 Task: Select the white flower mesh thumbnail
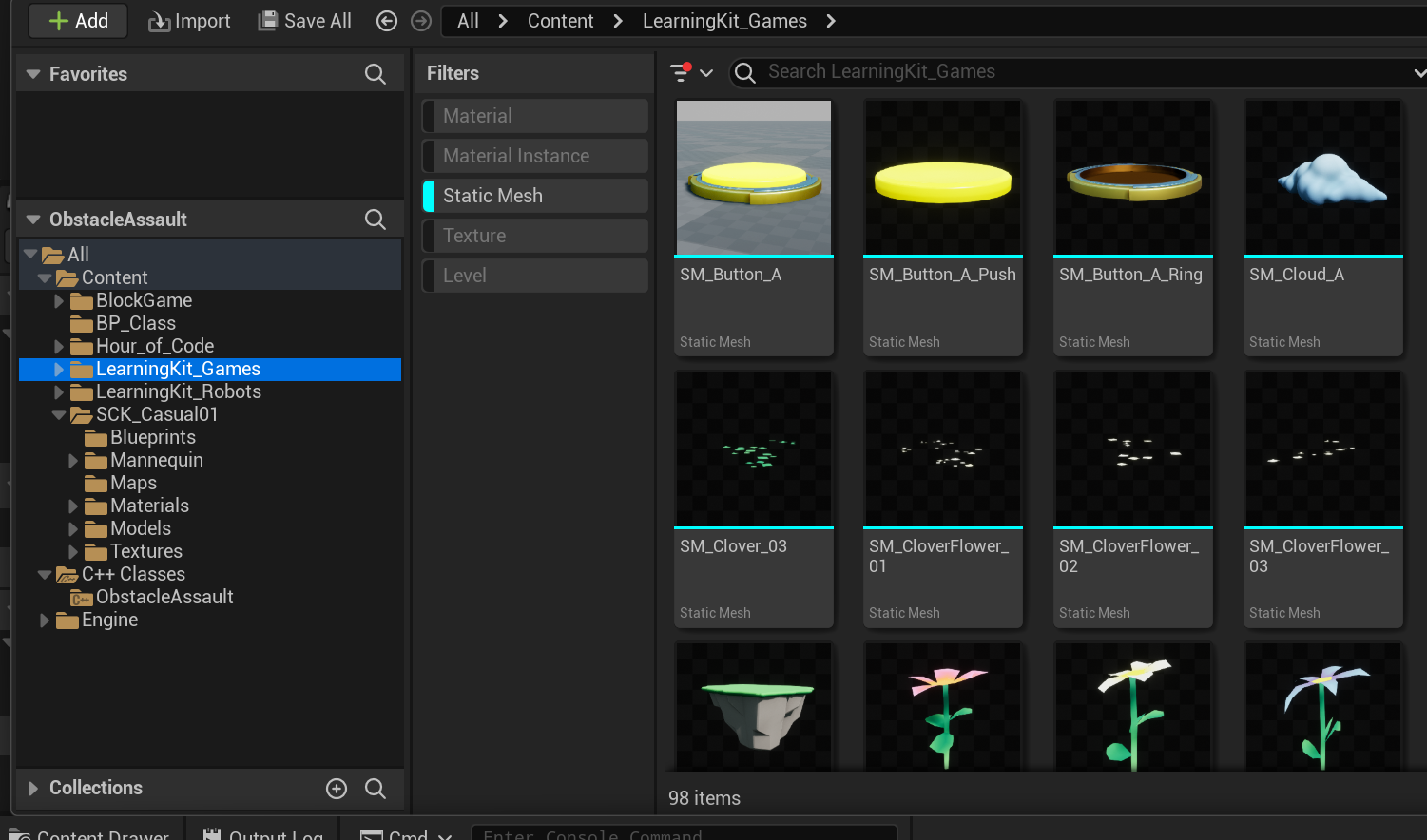(1133, 707)
